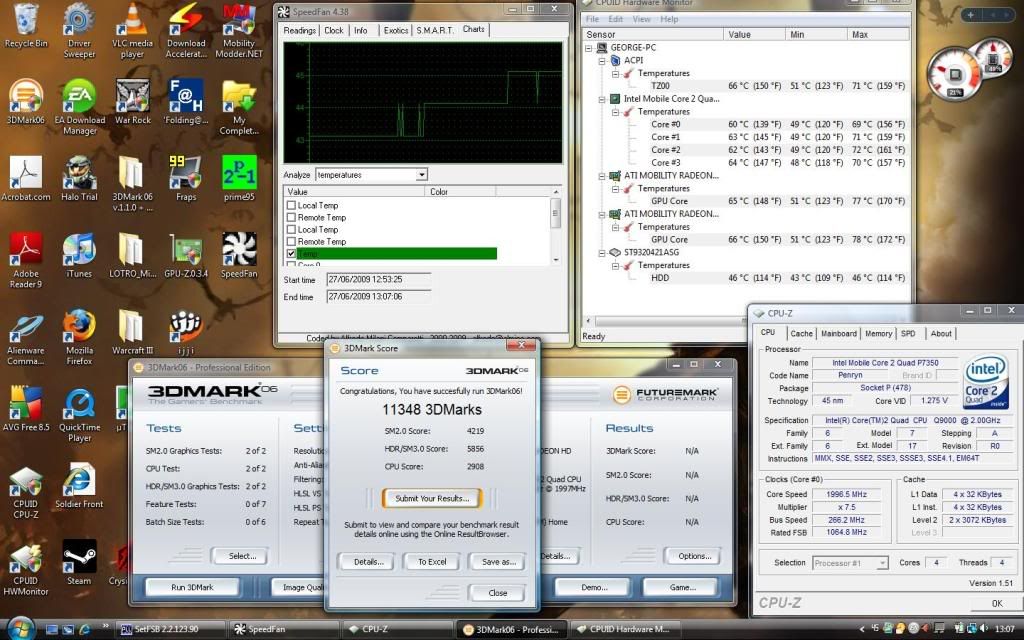Launch Fraps from the desktop
Image resolution: width=1024 pixels, height=640 pixels.
(x=186, y=179)
